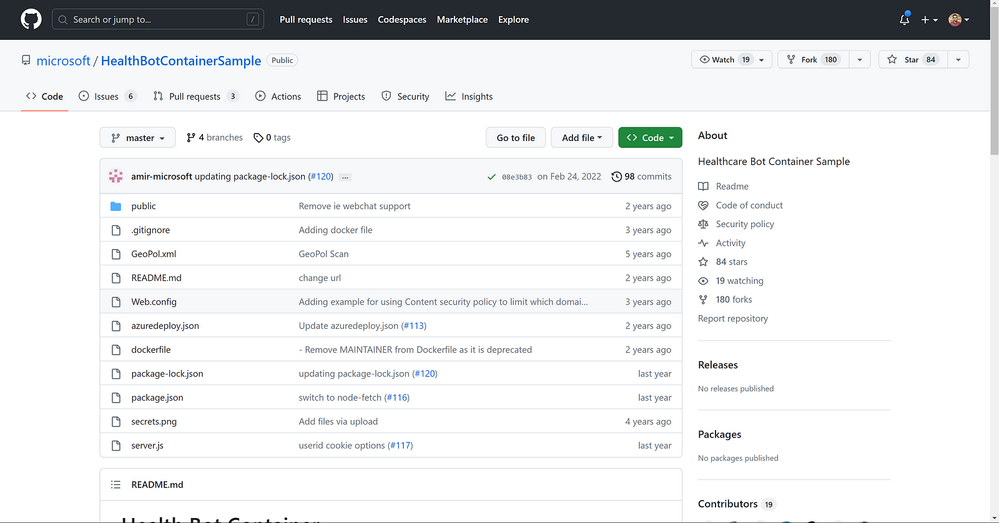Click the file icon beside GeoPol.xml
999x523 pixels.
(115, 254)
